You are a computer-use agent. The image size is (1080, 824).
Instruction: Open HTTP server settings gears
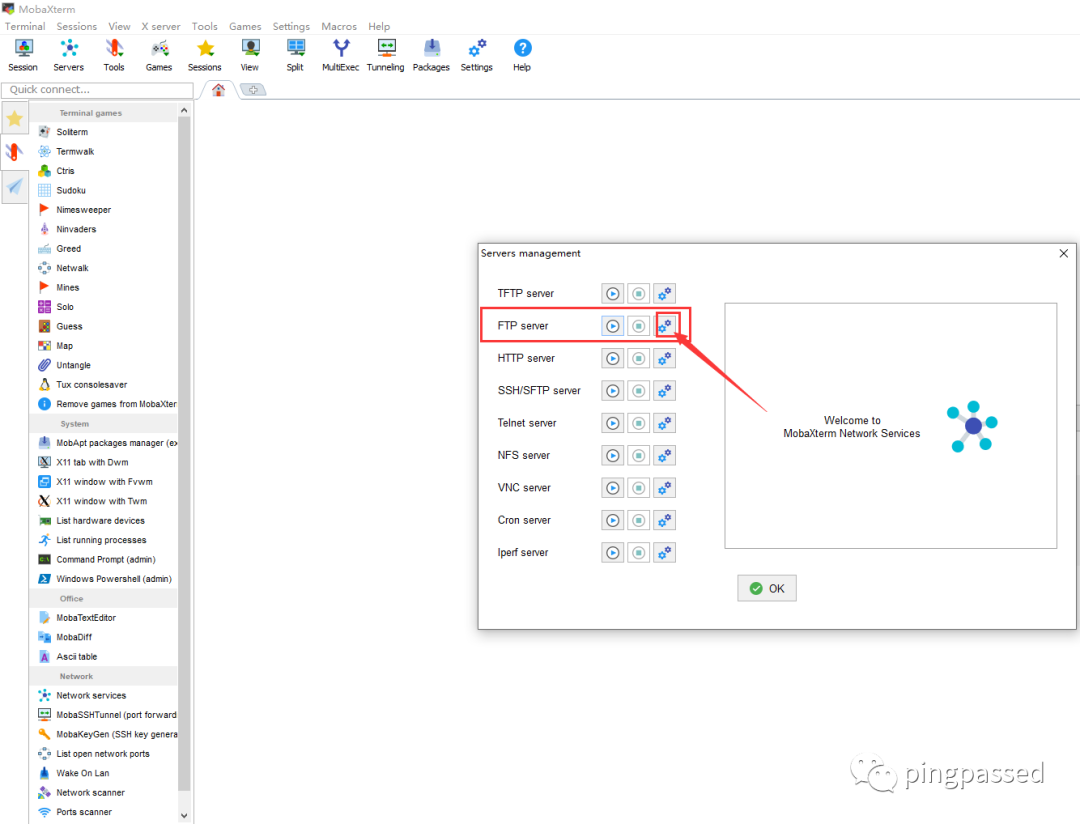665,358
